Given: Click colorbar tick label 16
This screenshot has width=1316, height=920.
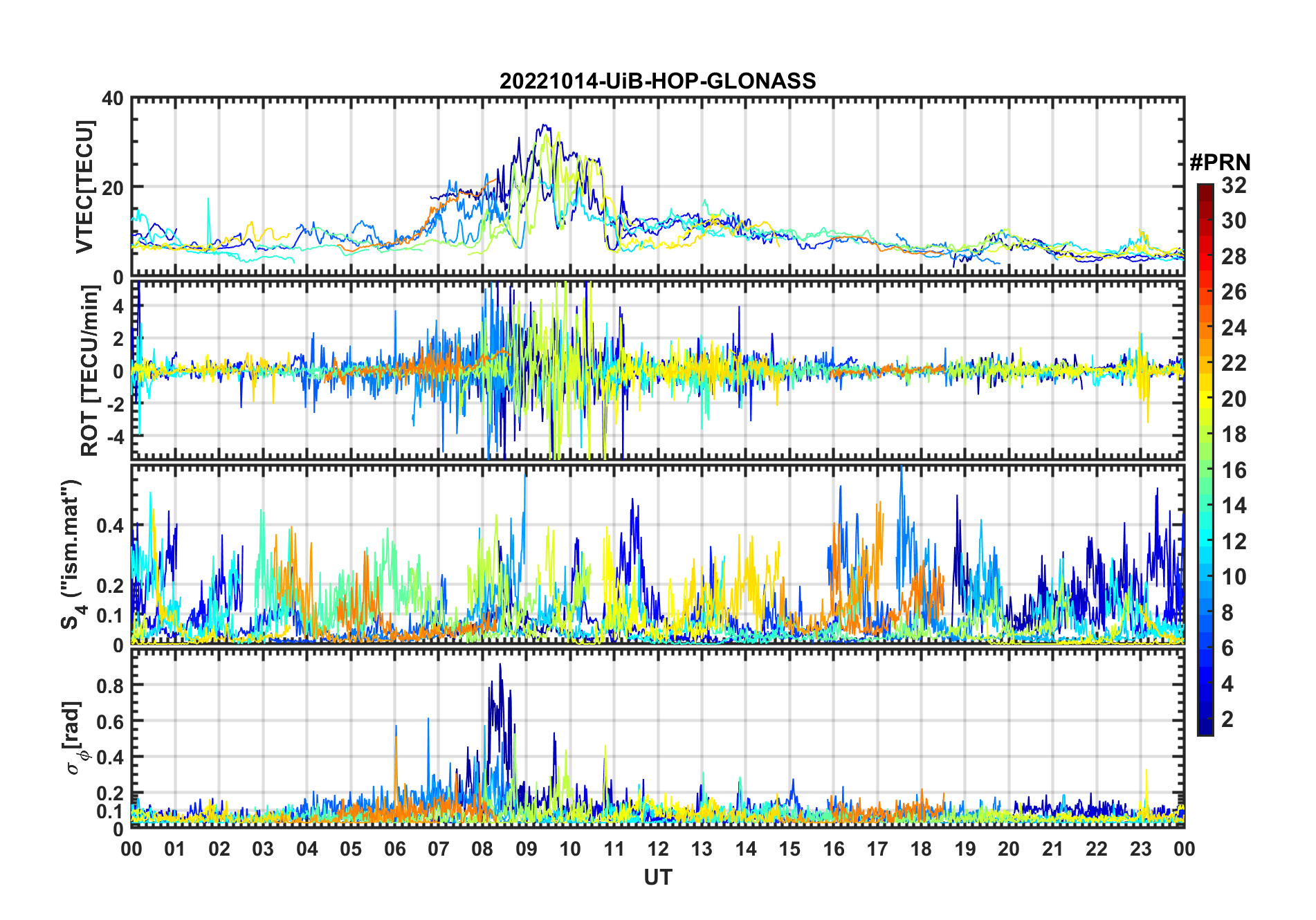Looking at the screenshot, I should point(1234,470).
